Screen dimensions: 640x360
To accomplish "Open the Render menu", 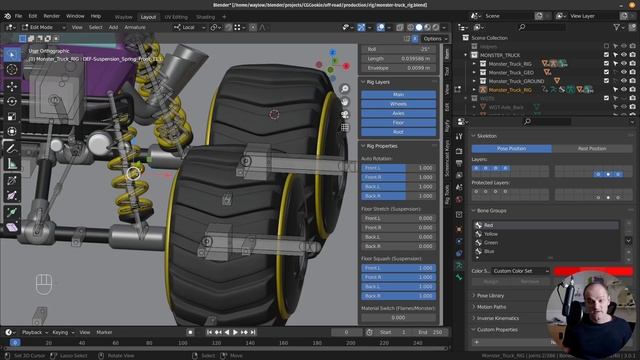I will (52, 16).
